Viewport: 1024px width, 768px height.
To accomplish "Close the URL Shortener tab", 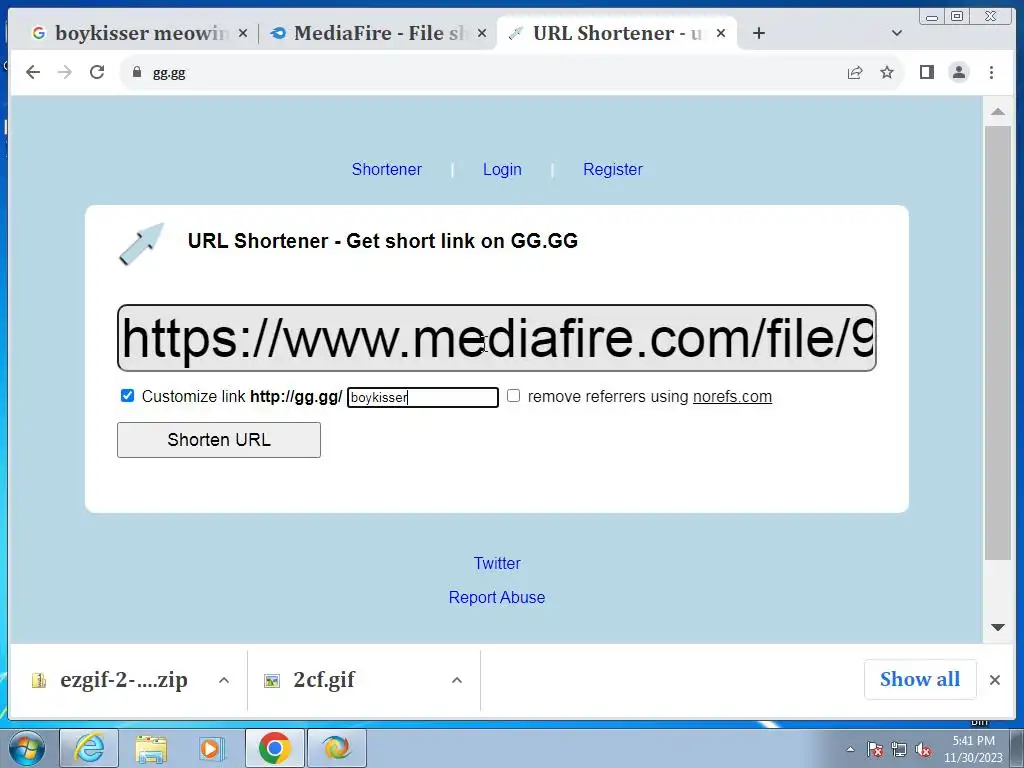I will tap(721, 33).
